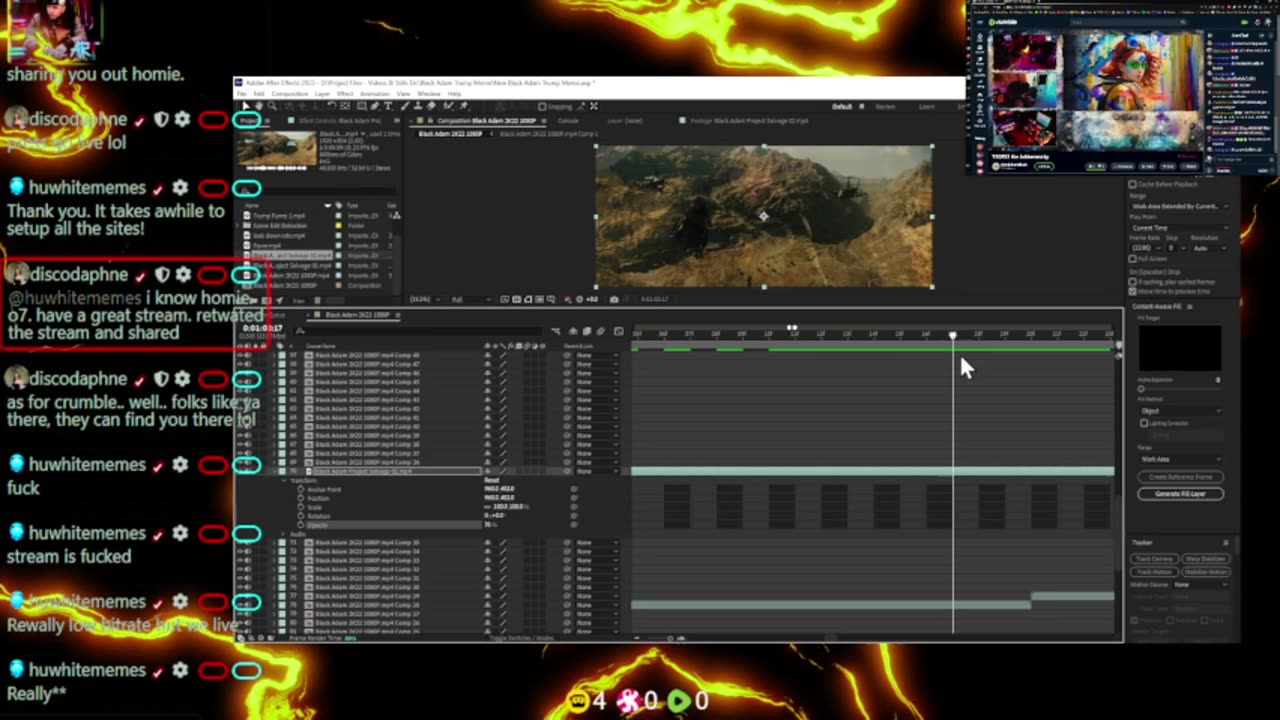Click the Opacity stopwatch icon

(300, 525)
